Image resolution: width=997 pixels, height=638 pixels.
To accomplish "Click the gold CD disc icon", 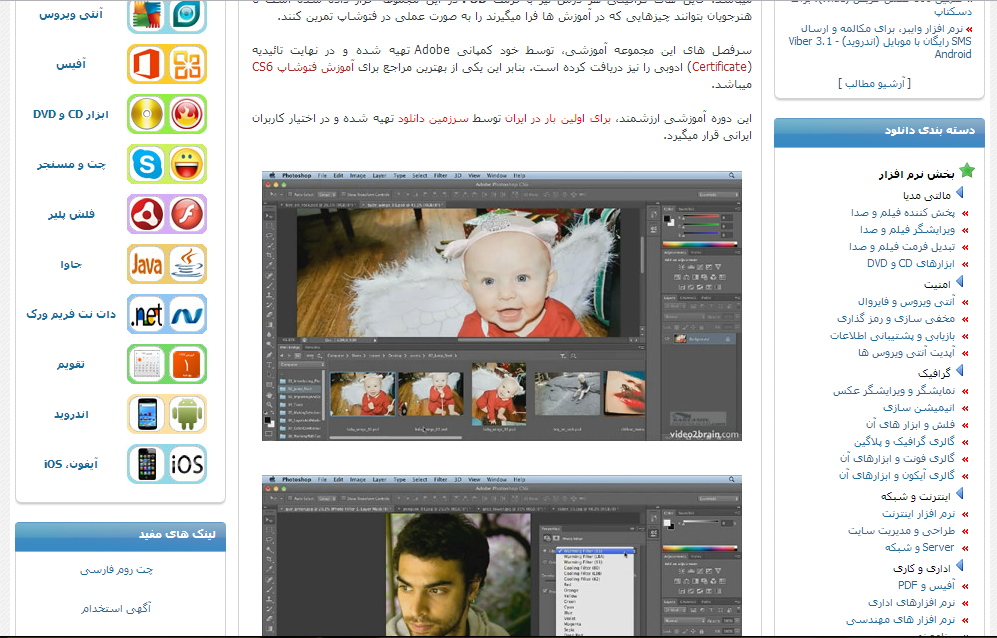I will click(x=147, y=114).
